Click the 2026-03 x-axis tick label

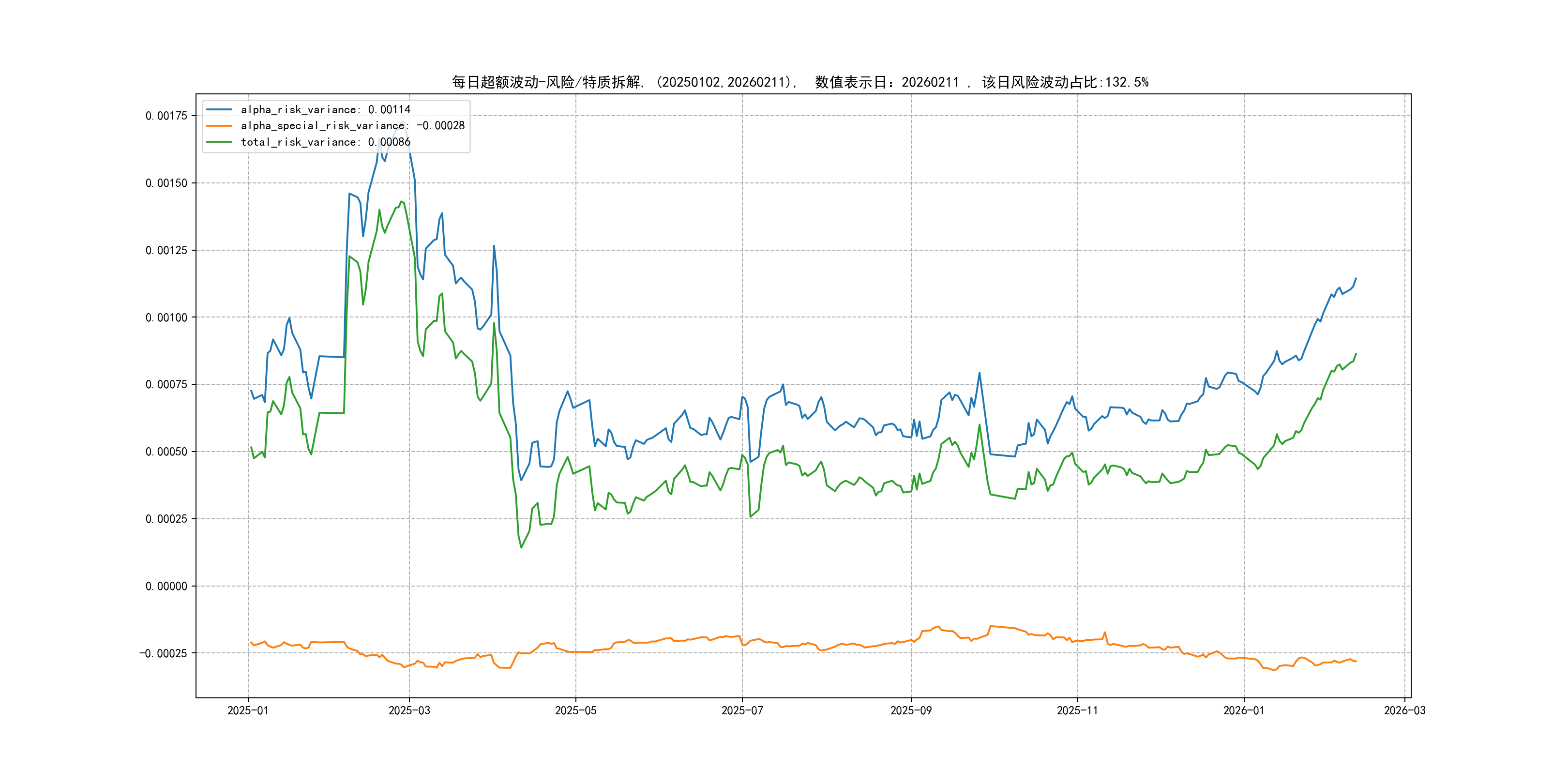1404,711
